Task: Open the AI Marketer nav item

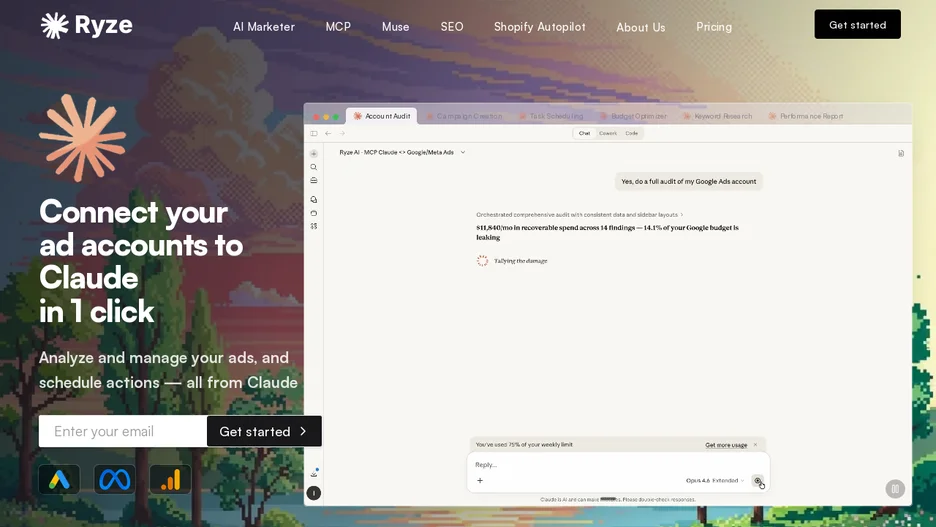Action: pyautogui.click(x=264, y=27)
